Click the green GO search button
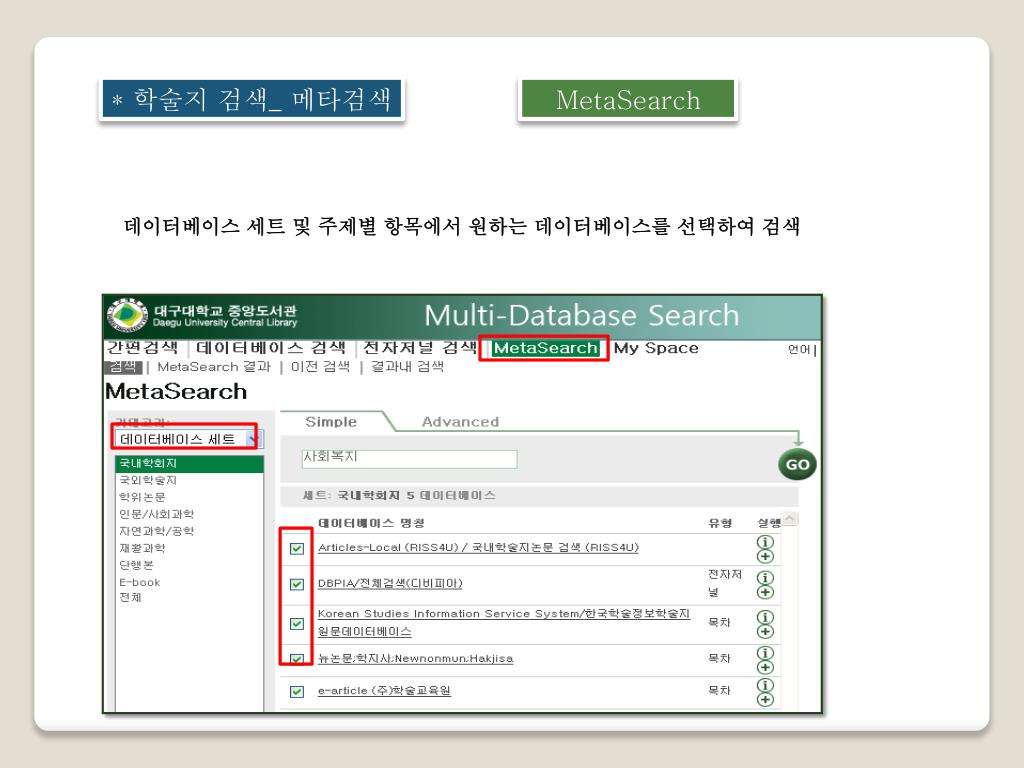 coord(797,464)
